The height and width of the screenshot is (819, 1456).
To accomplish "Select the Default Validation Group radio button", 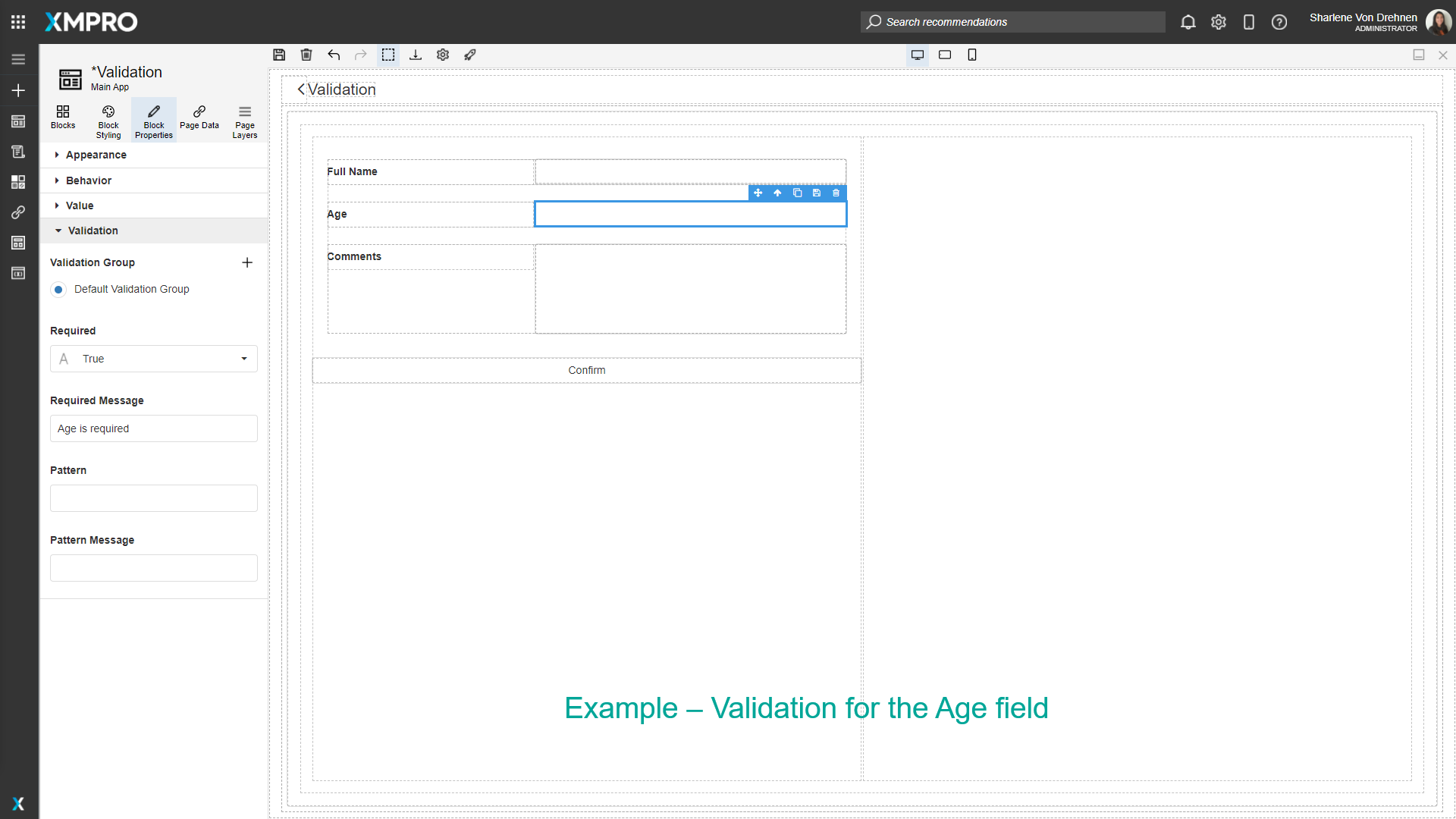I will (58, 289).
